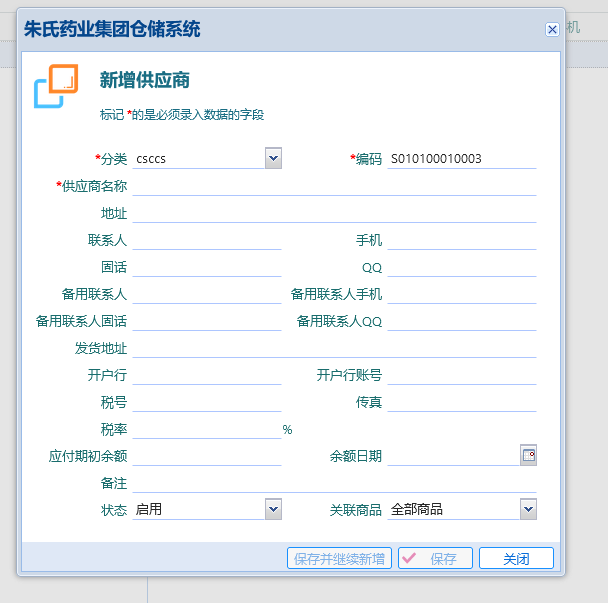The width and height of the screenshot is (608, 603).
Task: Select the 开户行账号 input field
Action: (x=461, y=375)
